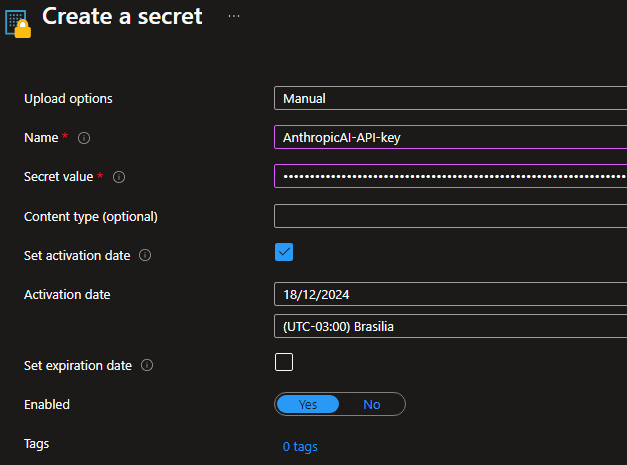Click the Key Vault secret icon

click(18, 20)
